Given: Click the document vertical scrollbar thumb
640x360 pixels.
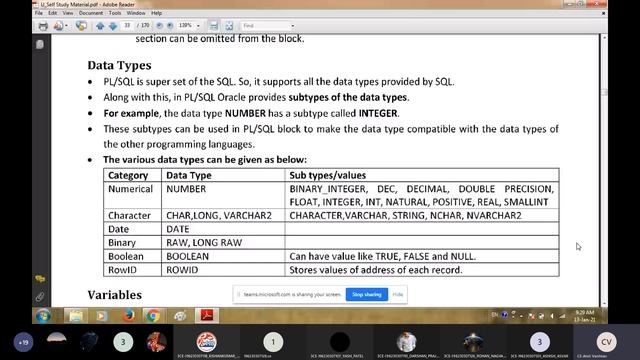Looking at the screenshot, I should [604, 92].
